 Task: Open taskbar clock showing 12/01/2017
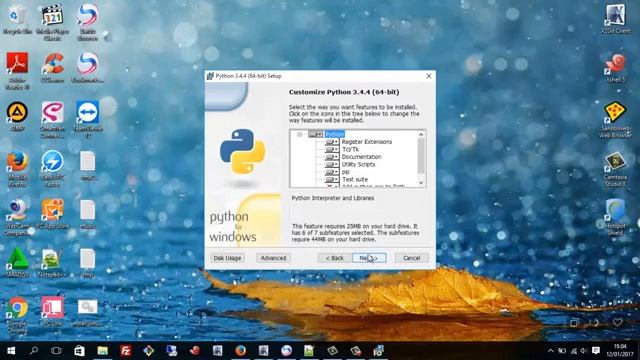click(620, 351)
